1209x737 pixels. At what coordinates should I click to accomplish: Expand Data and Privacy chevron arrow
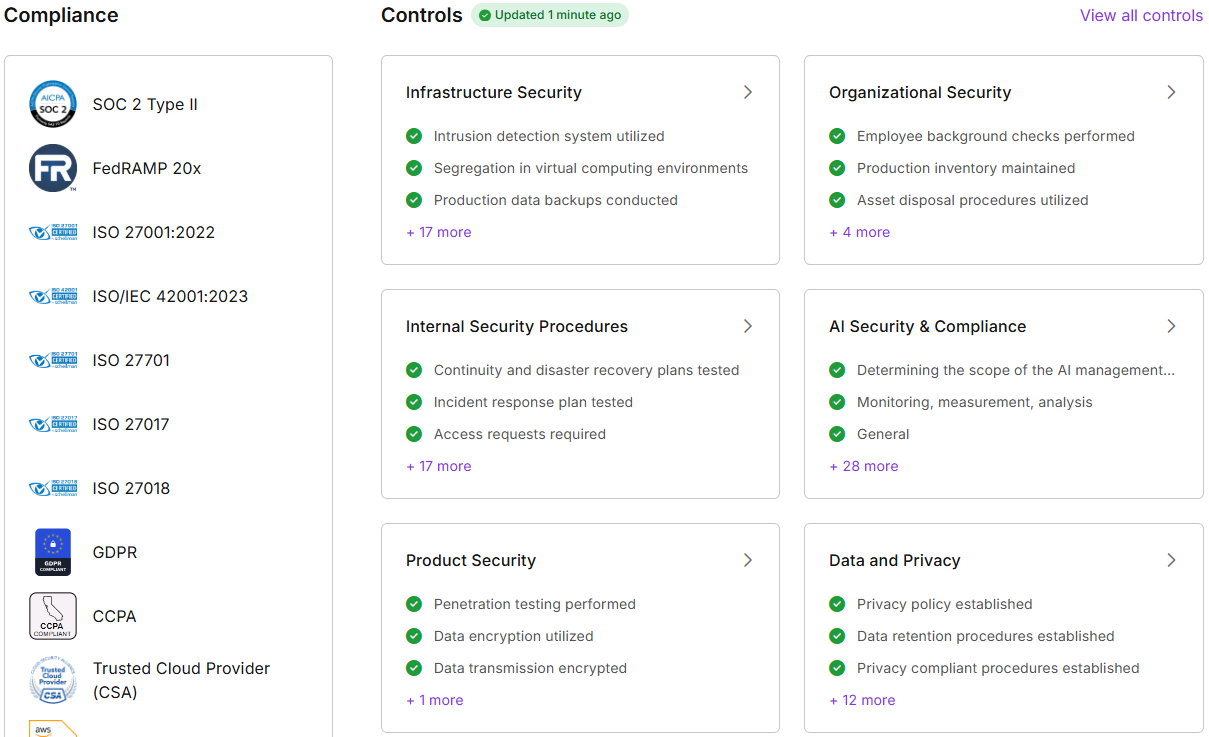pos(1171,560)
